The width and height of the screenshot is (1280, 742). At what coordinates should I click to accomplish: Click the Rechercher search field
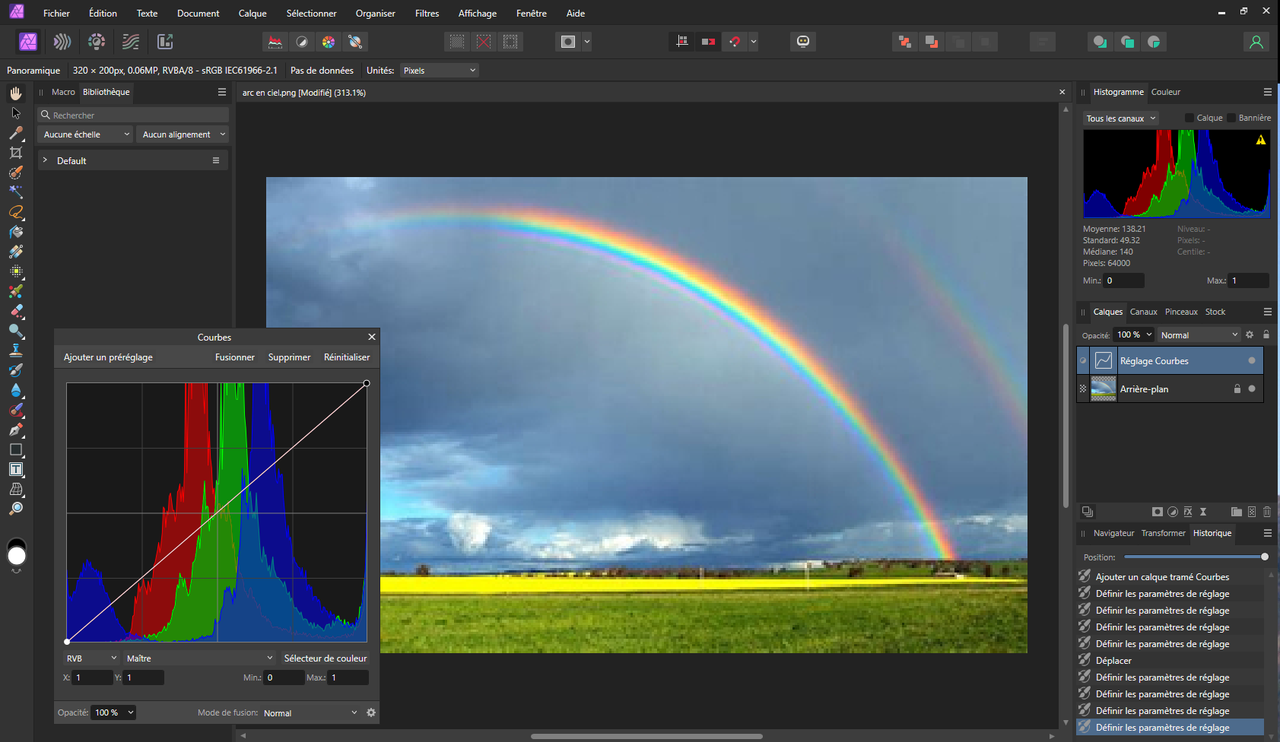132,115
